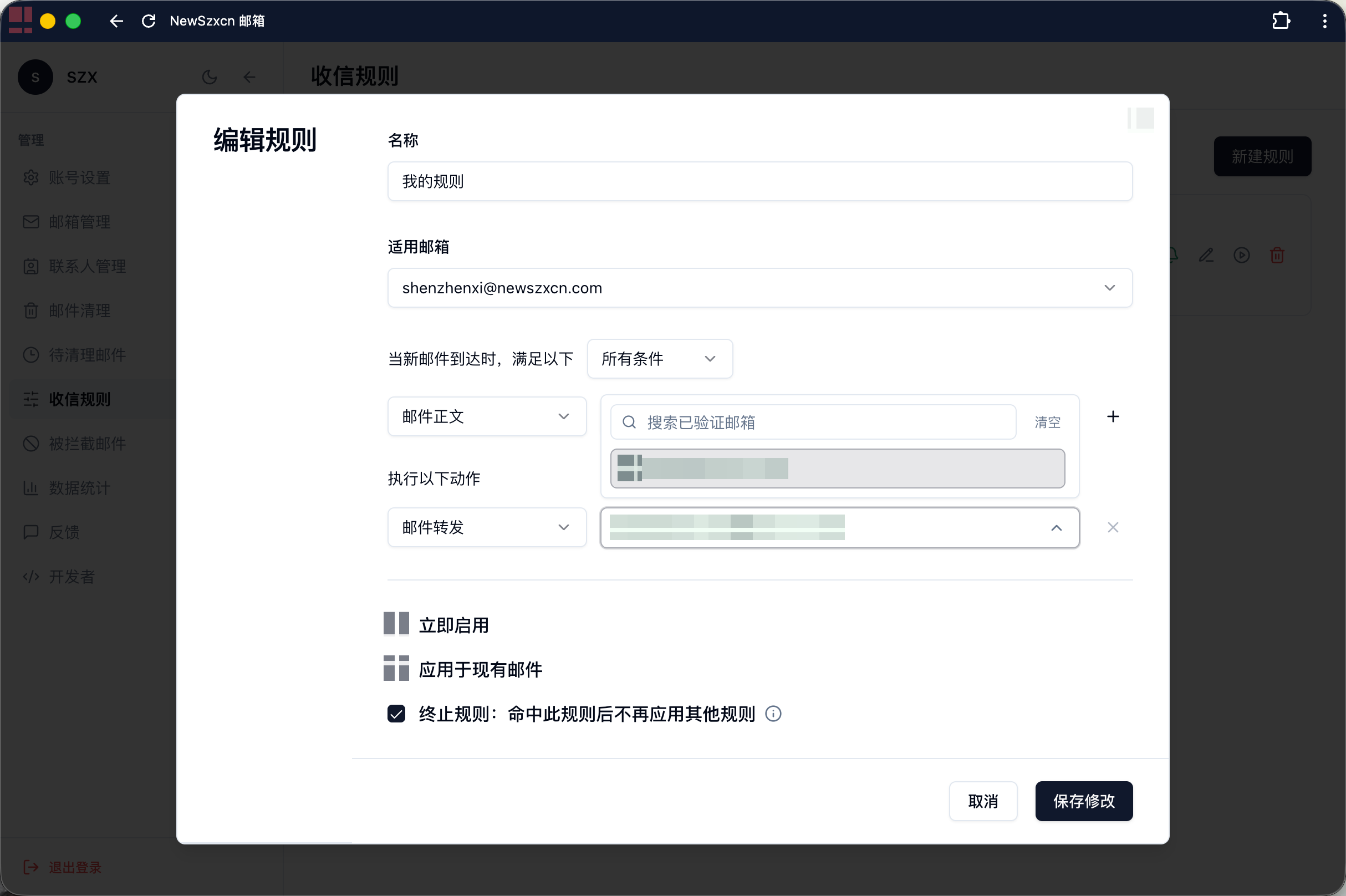The height and width of the screenshot is (896, 1346).
Task: Remove the action with the X icon
Action: tap(1113, 527)
